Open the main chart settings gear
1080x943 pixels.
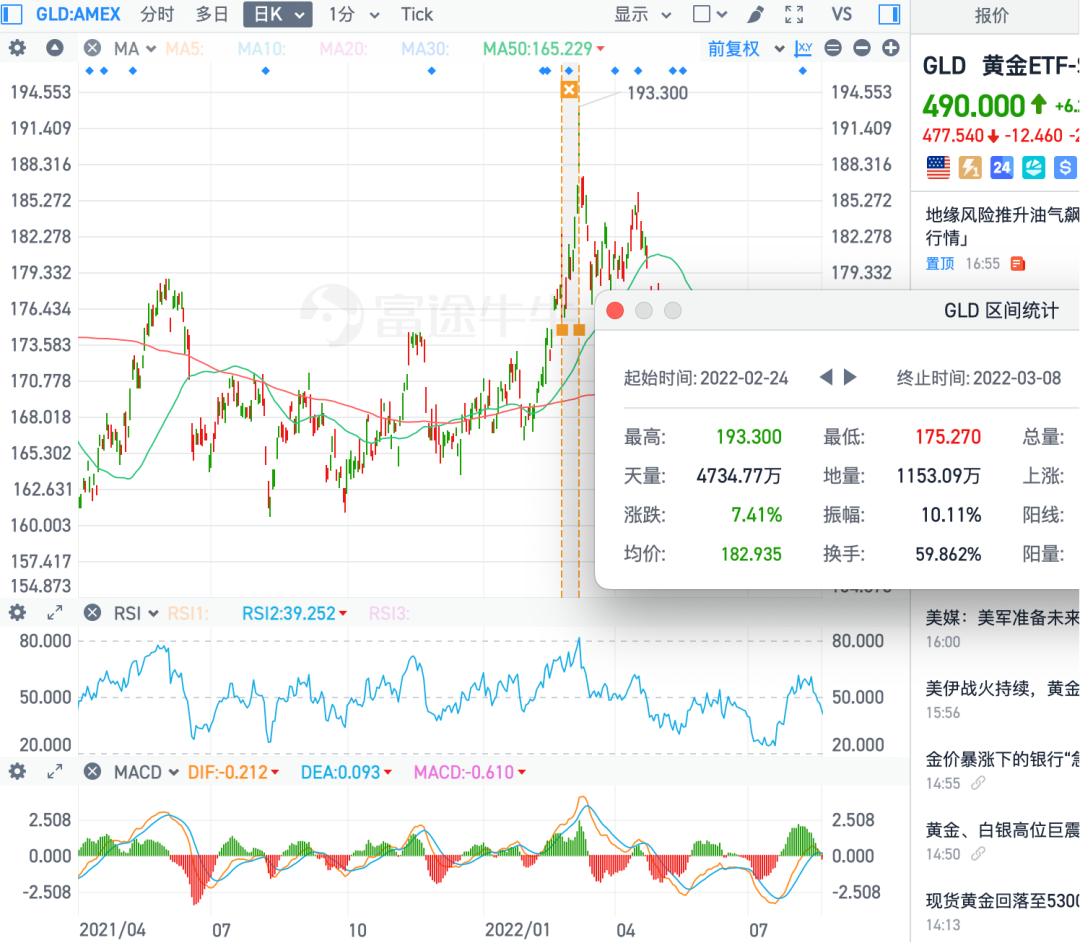click(16, 47)
